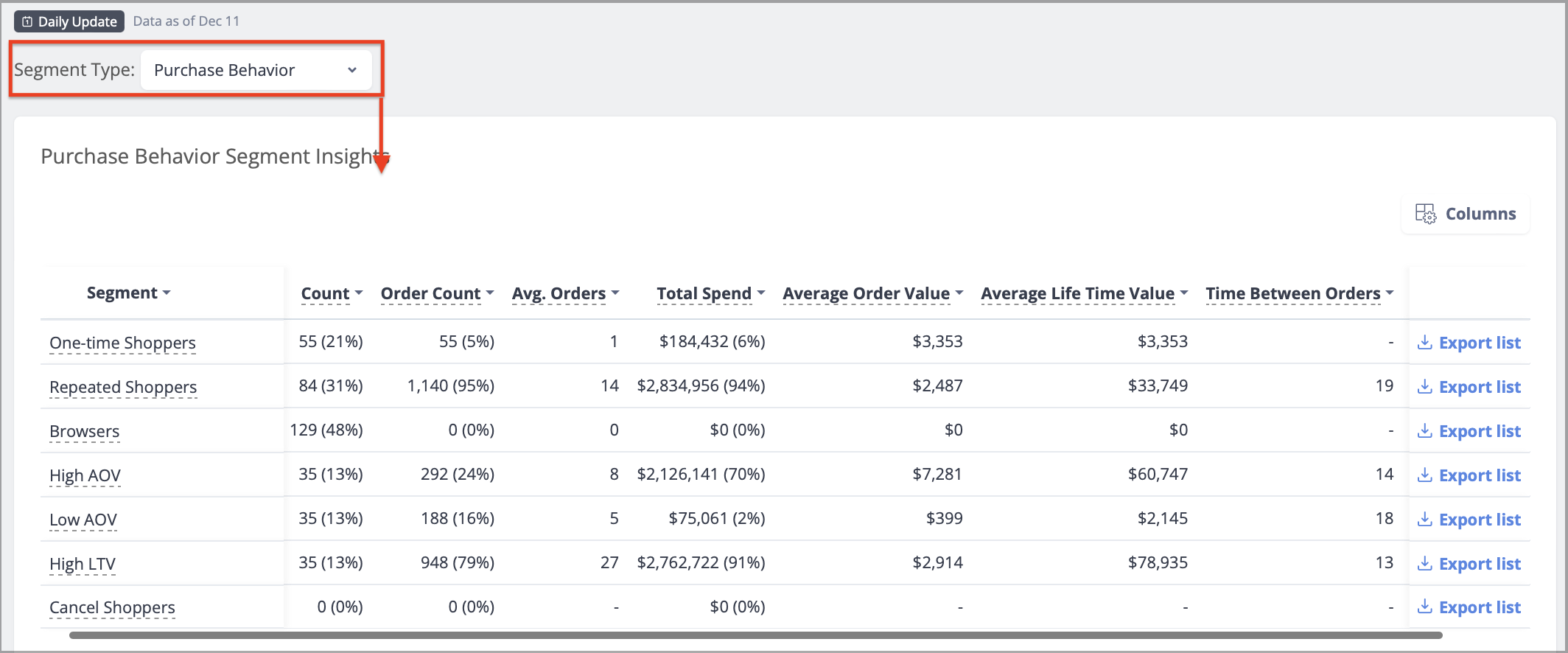Open the High LTV segment link
The width and height of the screenshot is (1568, 653).
83,564
